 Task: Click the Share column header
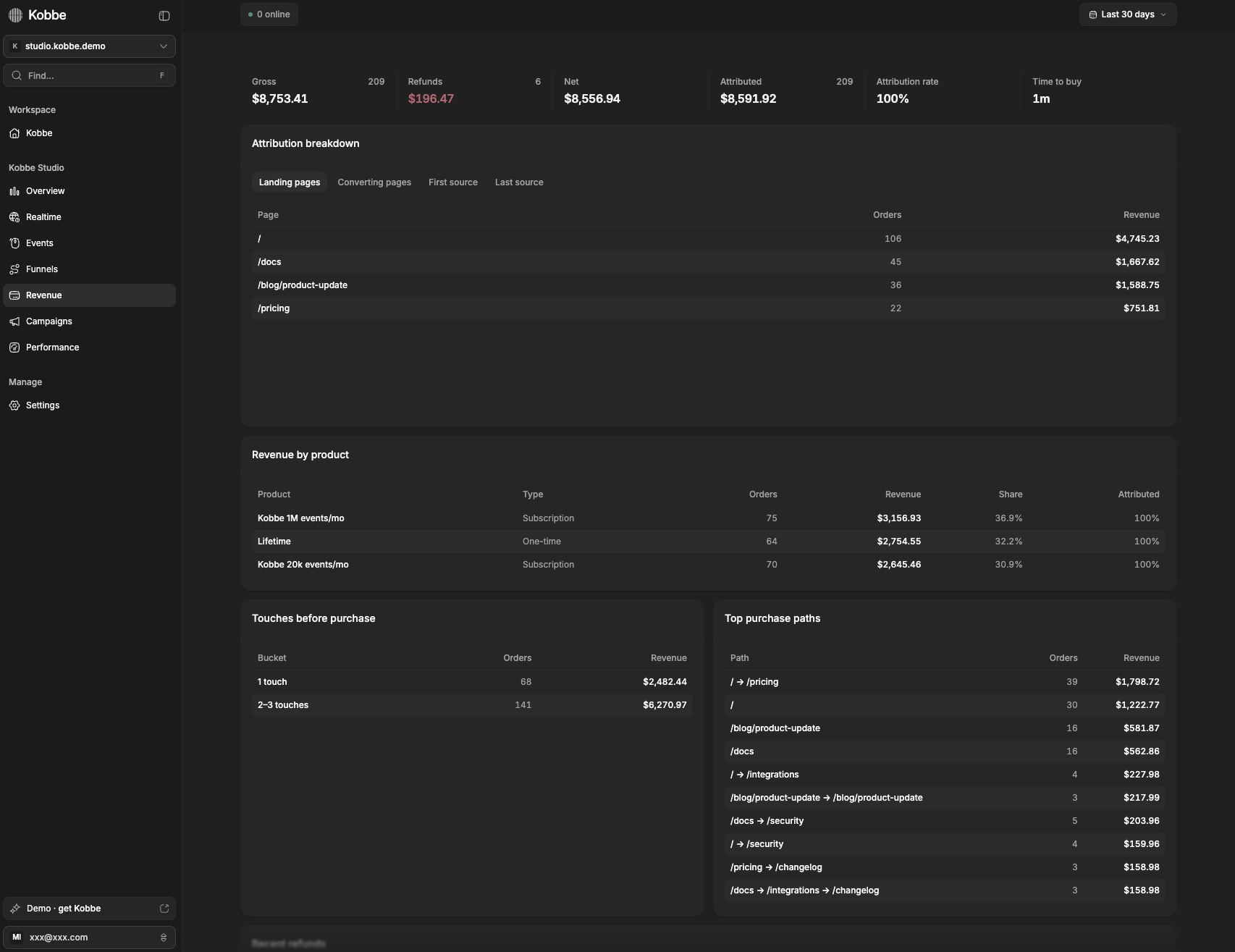click(1011, 494)
